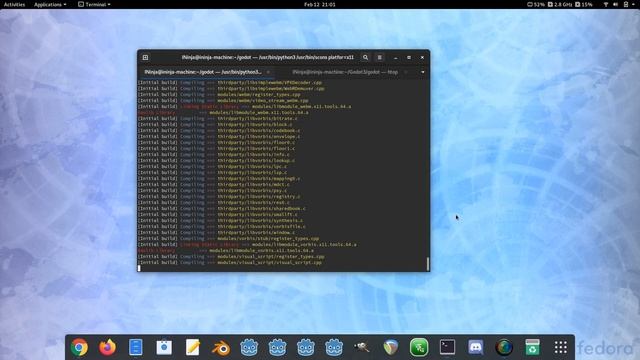Click the 2.8 GHz CPU frequency indicator
The height and width of the screenshot is (360, 640).
point(560,4)
